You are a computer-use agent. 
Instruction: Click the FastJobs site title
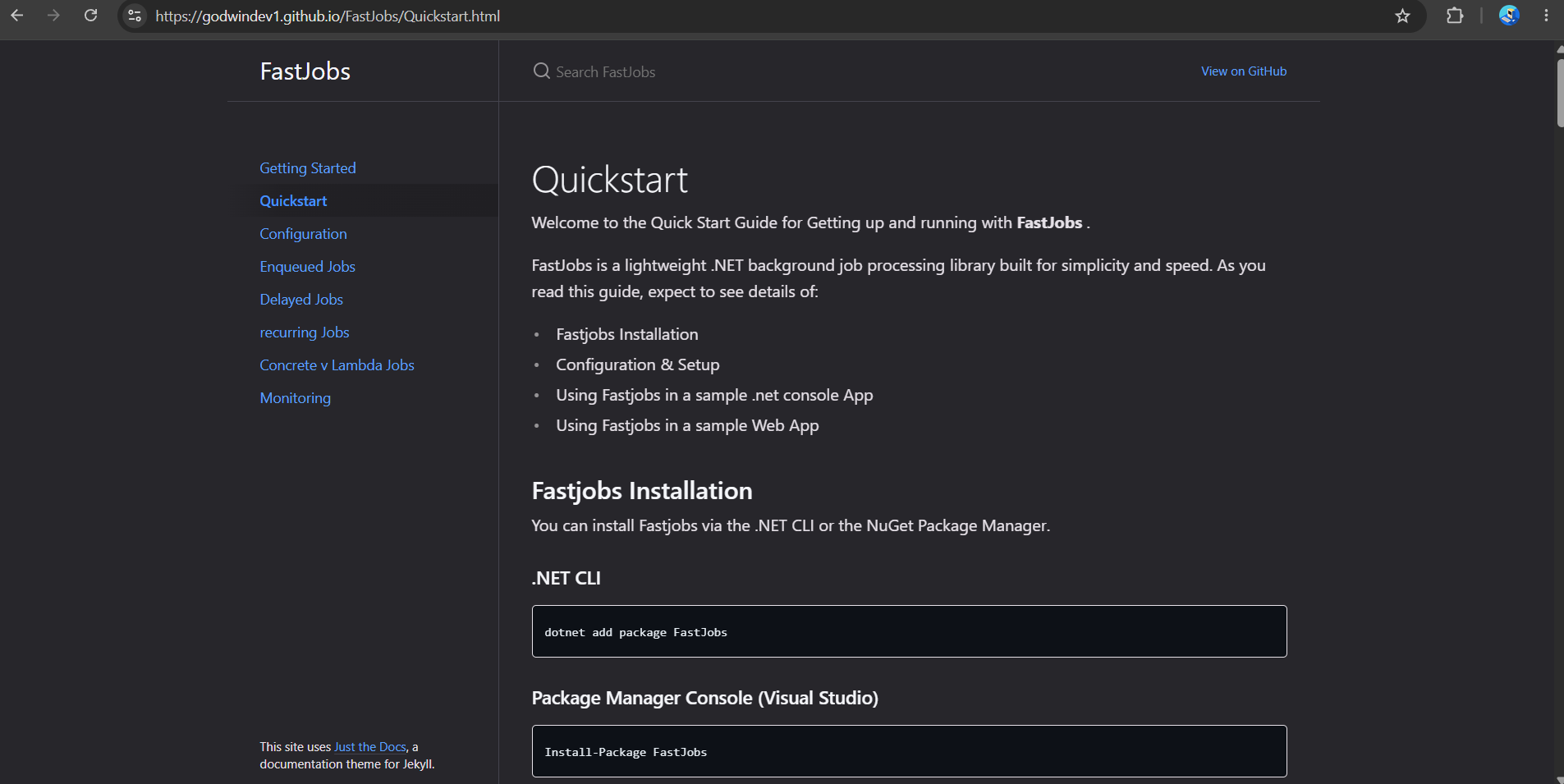tap(305, 71)
